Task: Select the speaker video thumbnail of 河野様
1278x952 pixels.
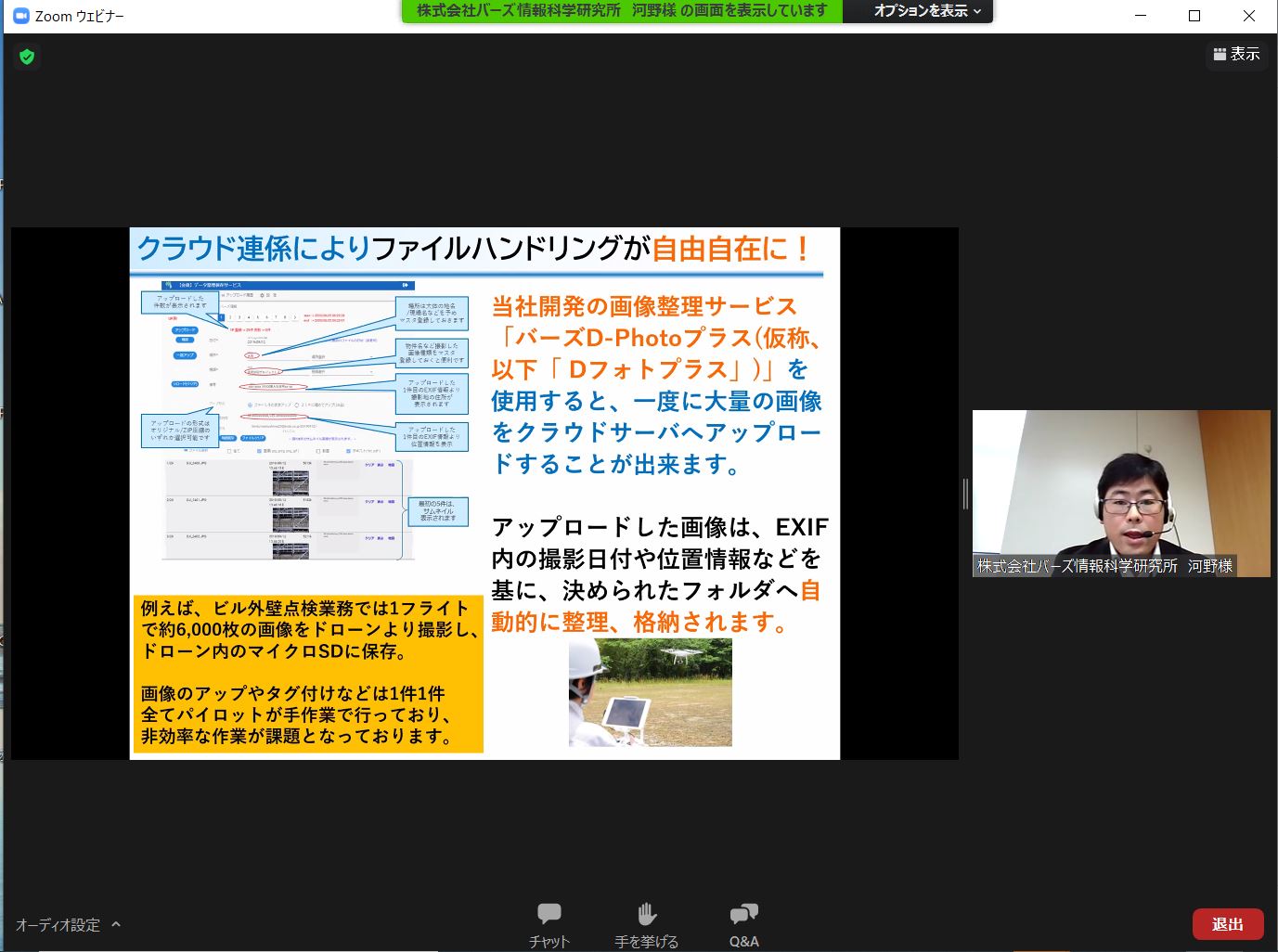Action: click(1121, 494)
